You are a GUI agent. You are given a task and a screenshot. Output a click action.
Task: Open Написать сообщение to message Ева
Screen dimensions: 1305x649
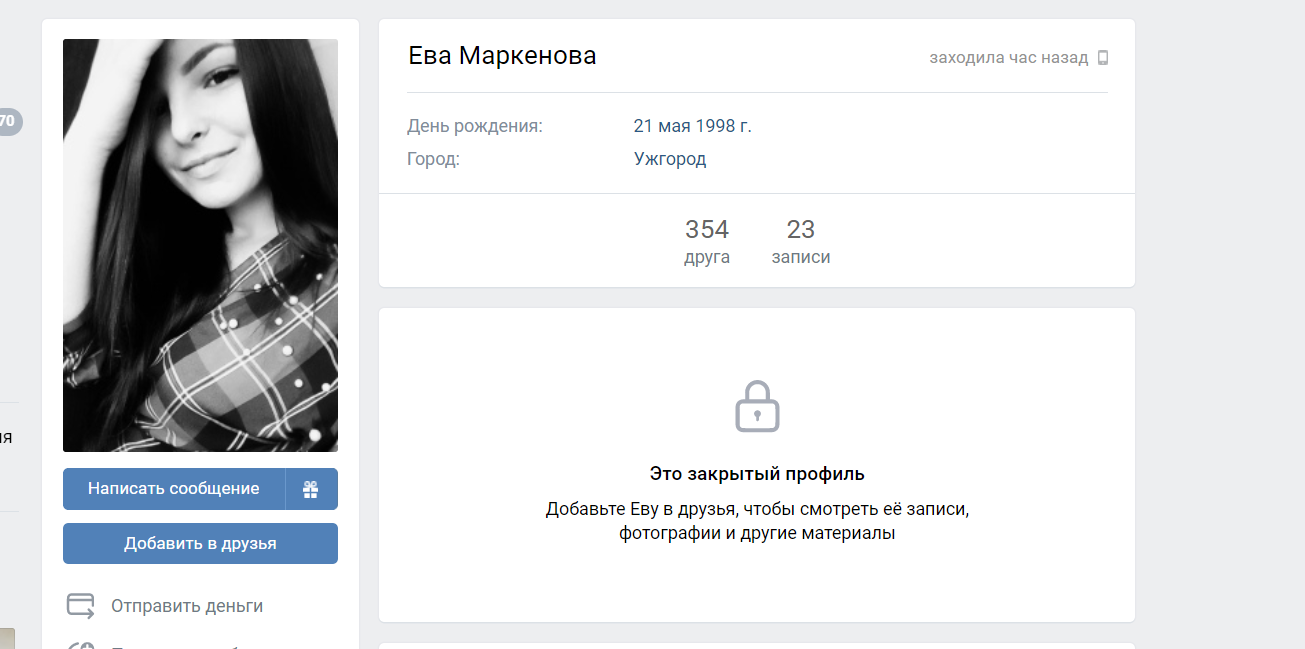tap(174, 489)
